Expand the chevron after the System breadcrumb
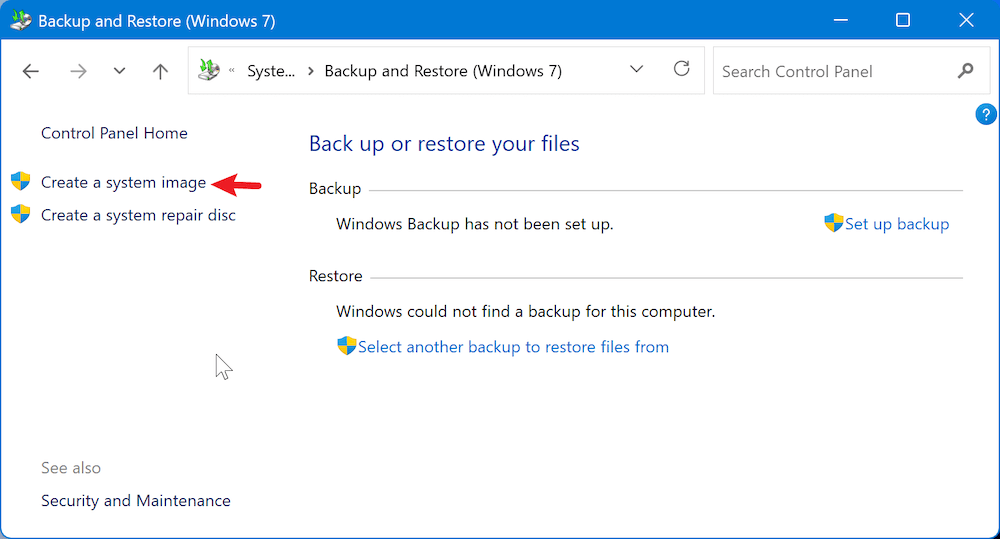Screen dimensions: 1000x539 (x=311, y=71)
